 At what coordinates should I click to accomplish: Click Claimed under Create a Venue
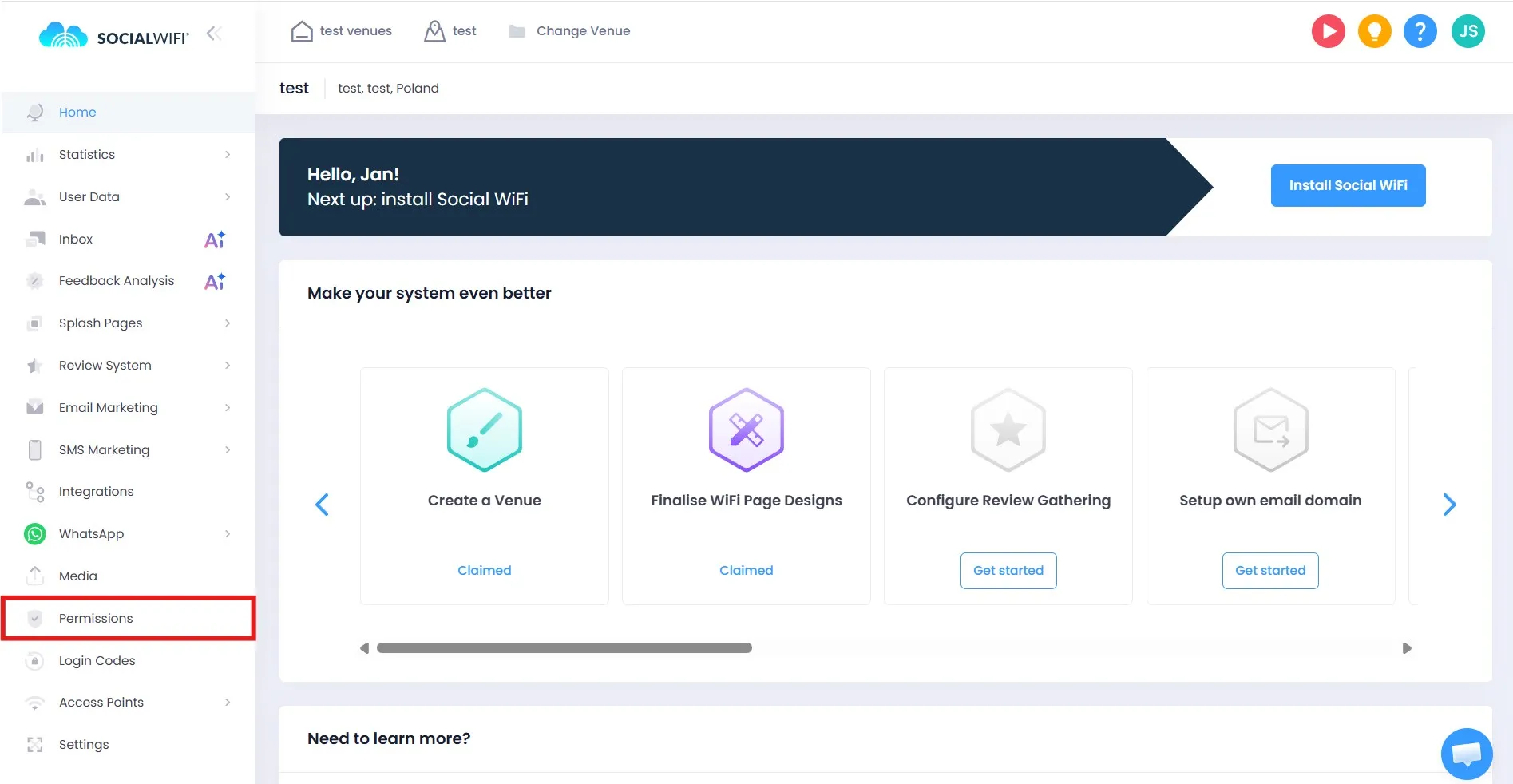pyautogui.click(x=485, y=571)
